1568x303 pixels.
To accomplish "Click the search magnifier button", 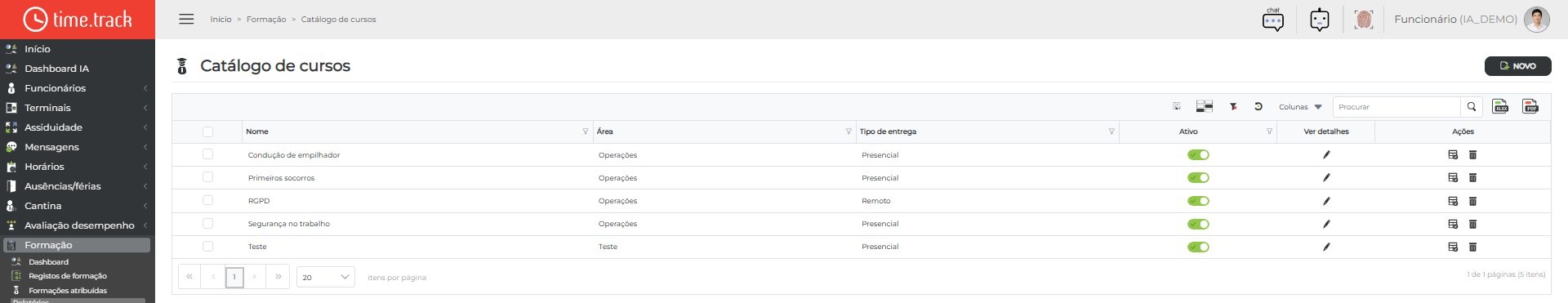I will (1472, 107).
